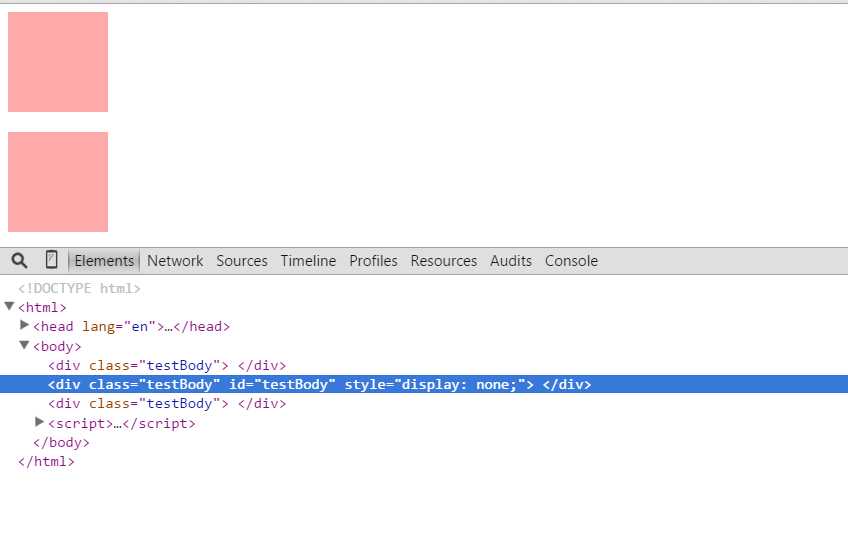The width and height of the screenshot is (848, 541).
Task: Click the upper pink square on page
Action: (x=58, y=62)
